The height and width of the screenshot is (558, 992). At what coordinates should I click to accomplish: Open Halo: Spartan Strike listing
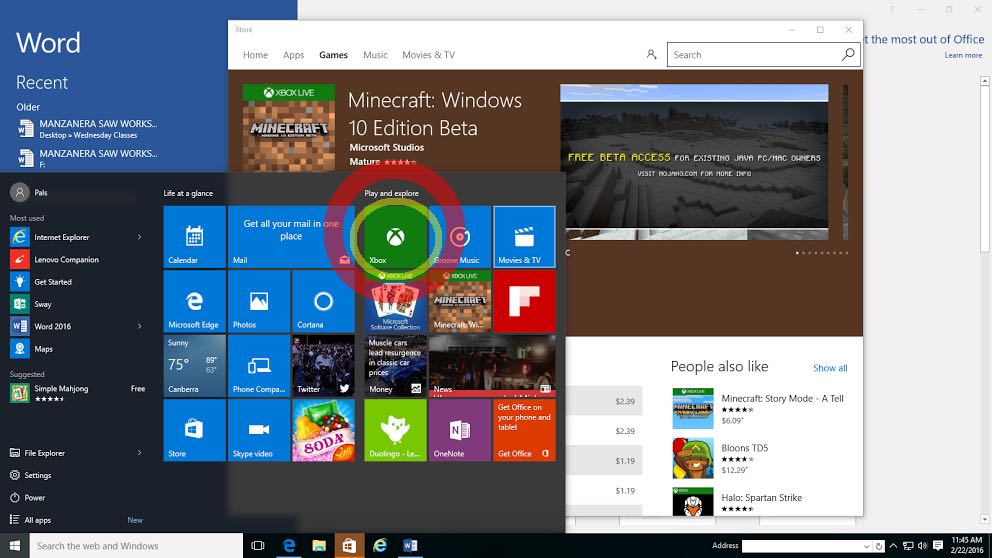point(759,502)
